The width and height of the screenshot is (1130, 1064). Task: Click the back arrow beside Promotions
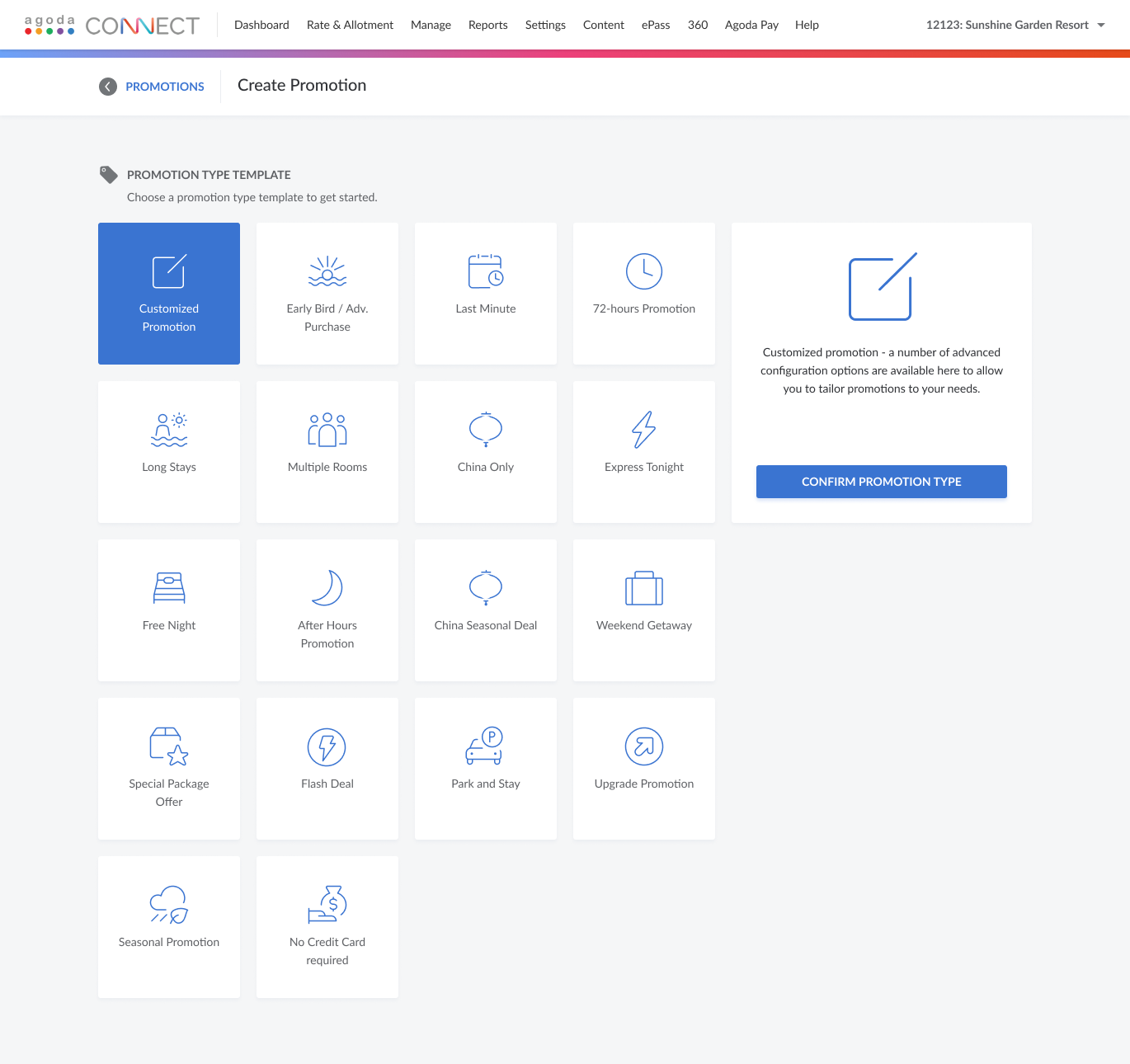[108, 87]
